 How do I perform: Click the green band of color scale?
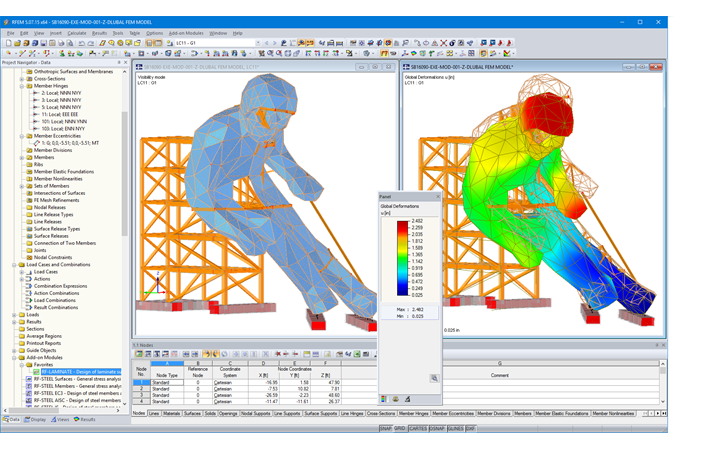[x=403, y=257]
